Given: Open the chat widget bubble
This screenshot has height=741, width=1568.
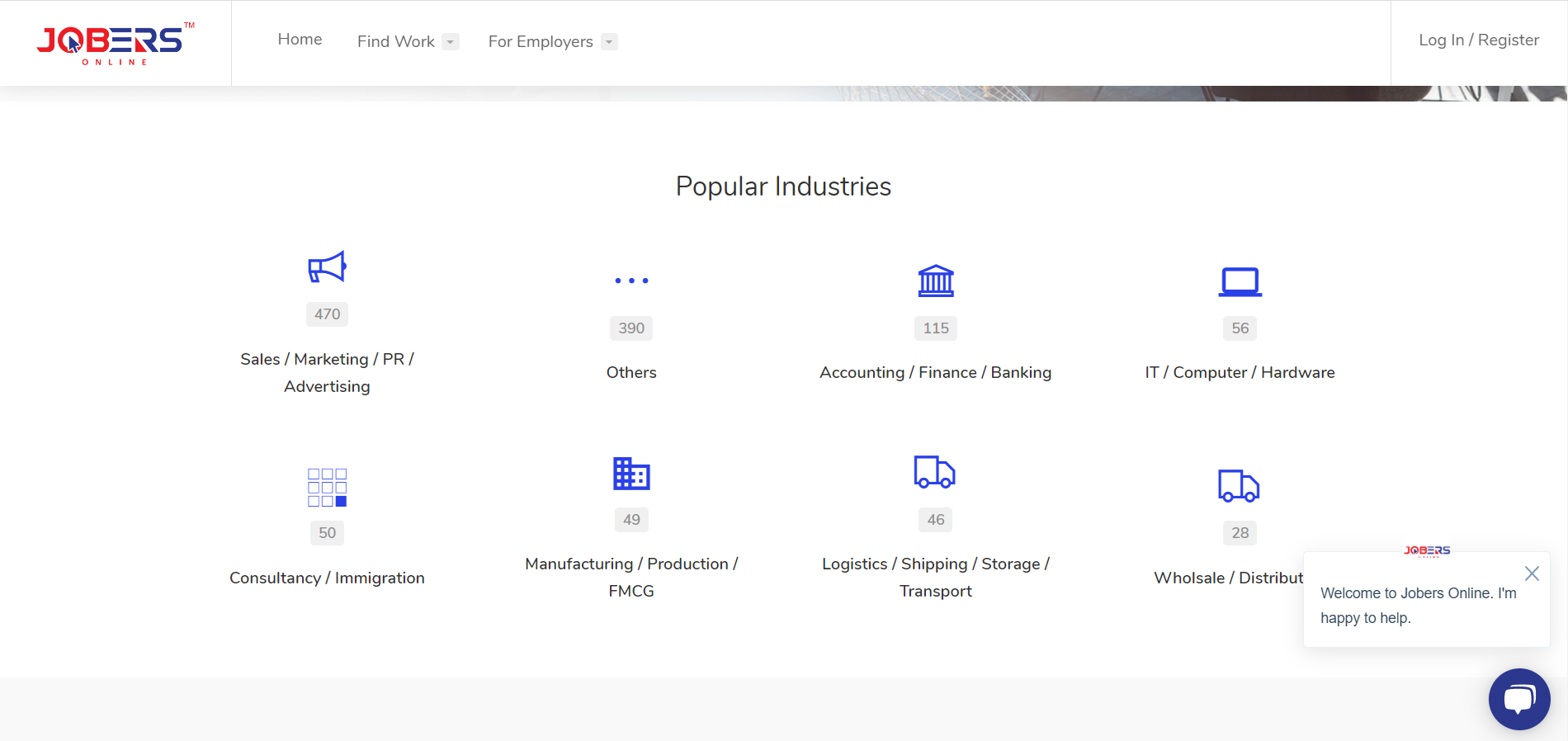Looking at the screenshot, I should [x=1518, y=699].
